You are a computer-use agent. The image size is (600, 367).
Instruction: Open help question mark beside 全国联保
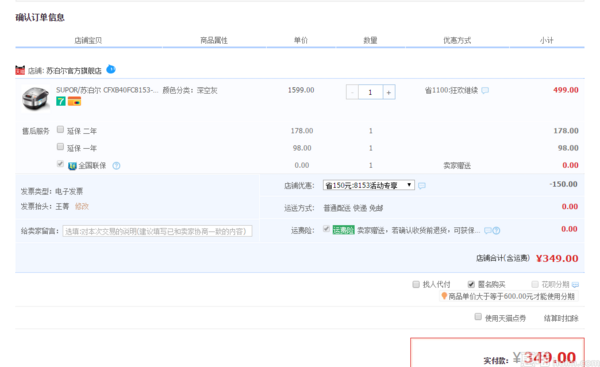116,166
